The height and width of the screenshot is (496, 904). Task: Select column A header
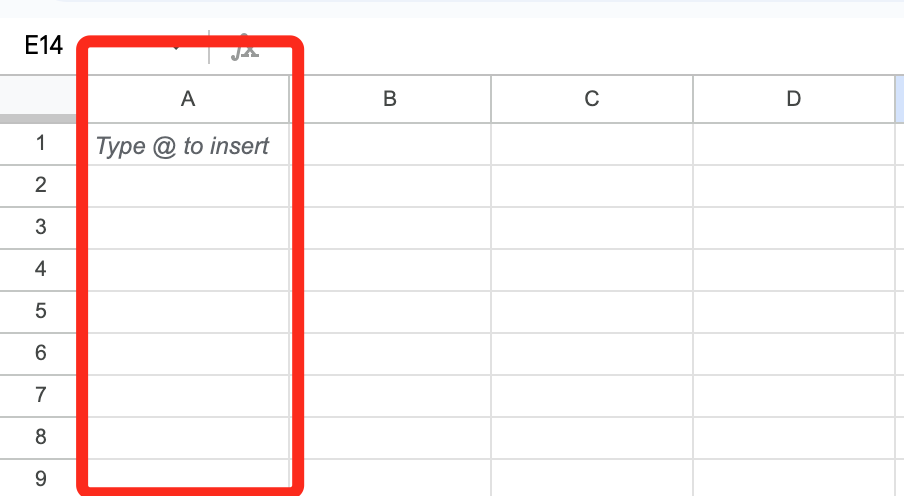[x=187, y=99]
